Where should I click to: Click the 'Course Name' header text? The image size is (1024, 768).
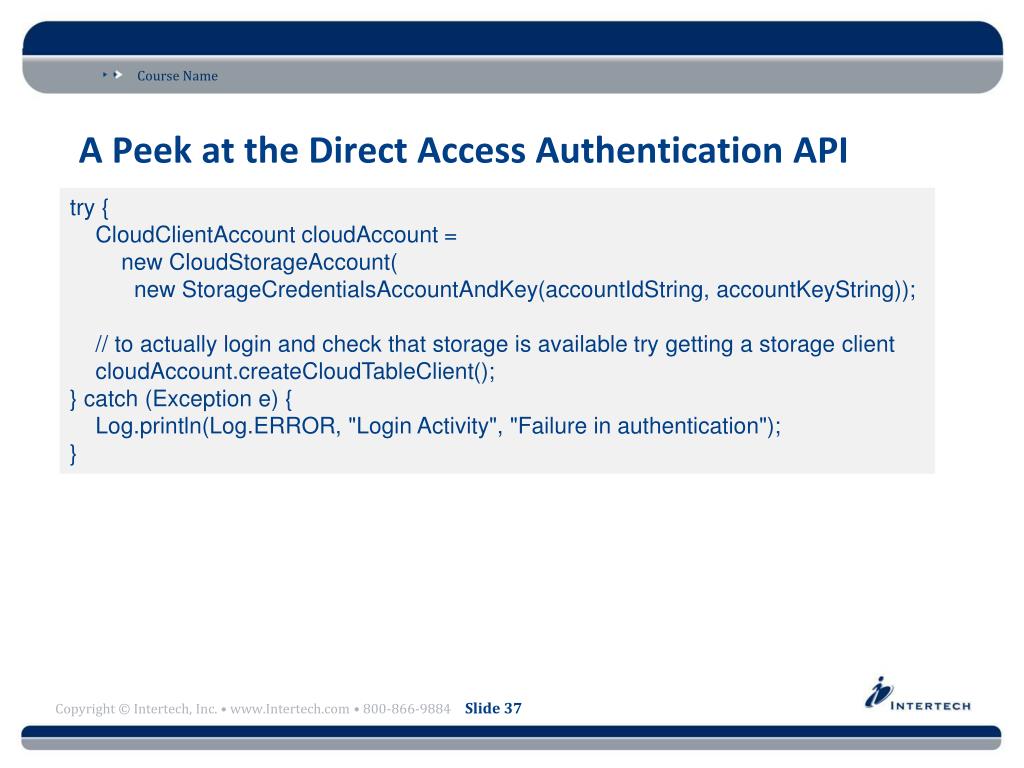[177, 76]
